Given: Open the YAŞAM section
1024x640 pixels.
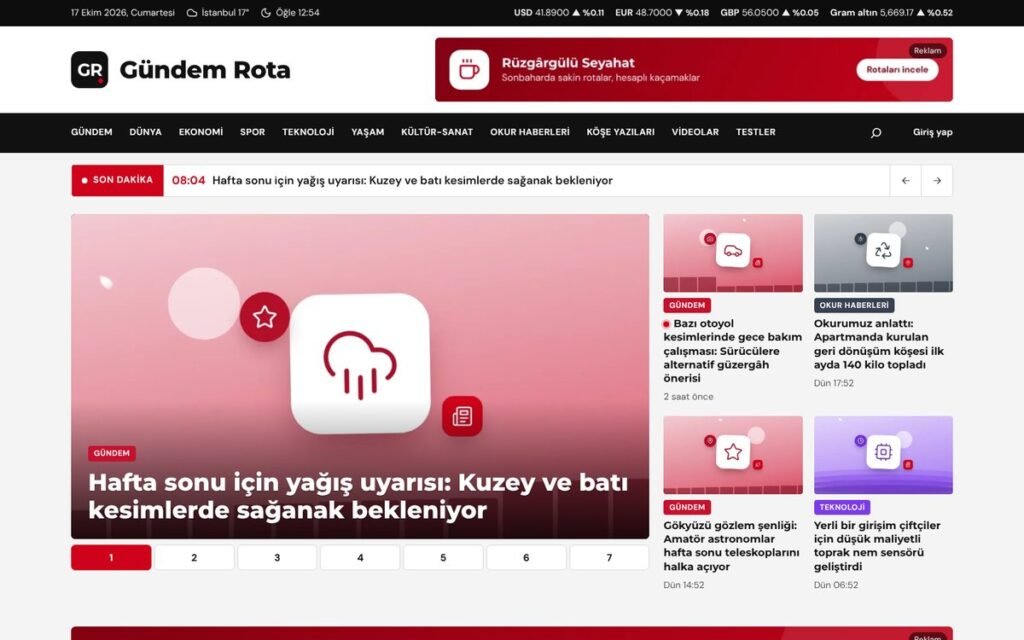Looking at the screenshot, I should click(368, 132).
